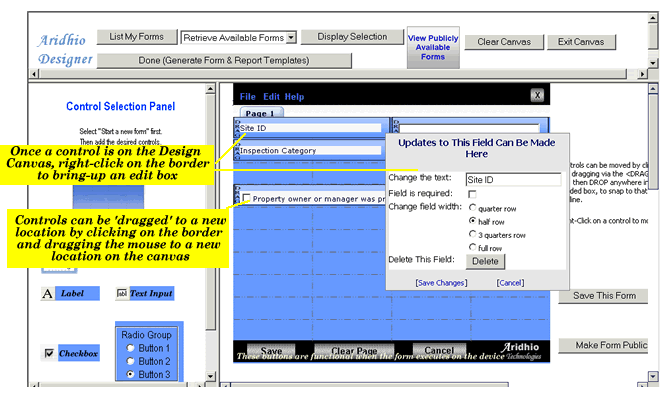The image size is (660, 400).
Task: Open the File menu on the canvas
Action: (248, 97)
